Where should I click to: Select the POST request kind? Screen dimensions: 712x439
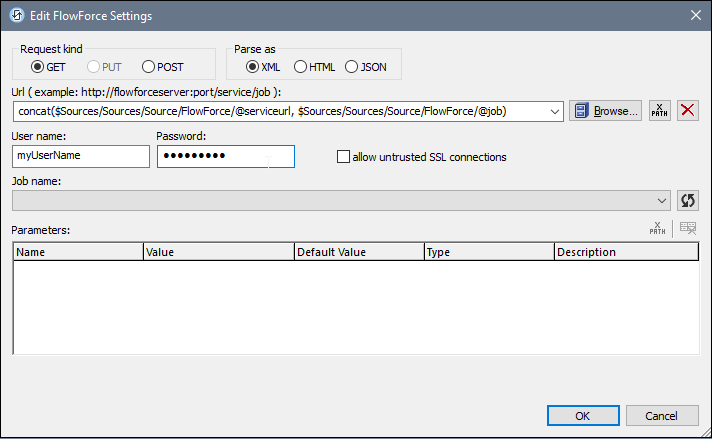(149, 67)
